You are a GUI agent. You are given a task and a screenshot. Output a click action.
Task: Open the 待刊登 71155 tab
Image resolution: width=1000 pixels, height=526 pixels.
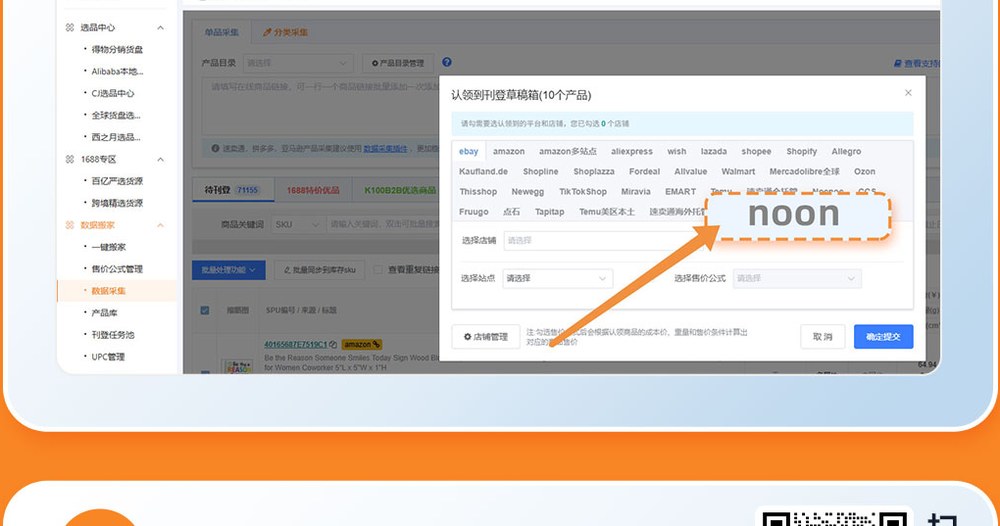point(233,190)
